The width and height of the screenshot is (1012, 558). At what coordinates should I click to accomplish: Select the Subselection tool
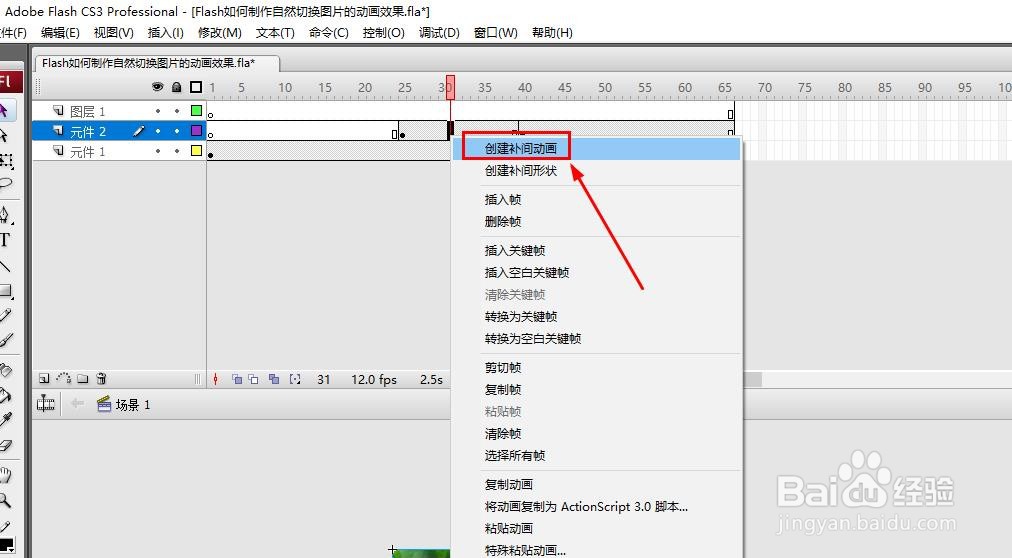click(5, 135)
